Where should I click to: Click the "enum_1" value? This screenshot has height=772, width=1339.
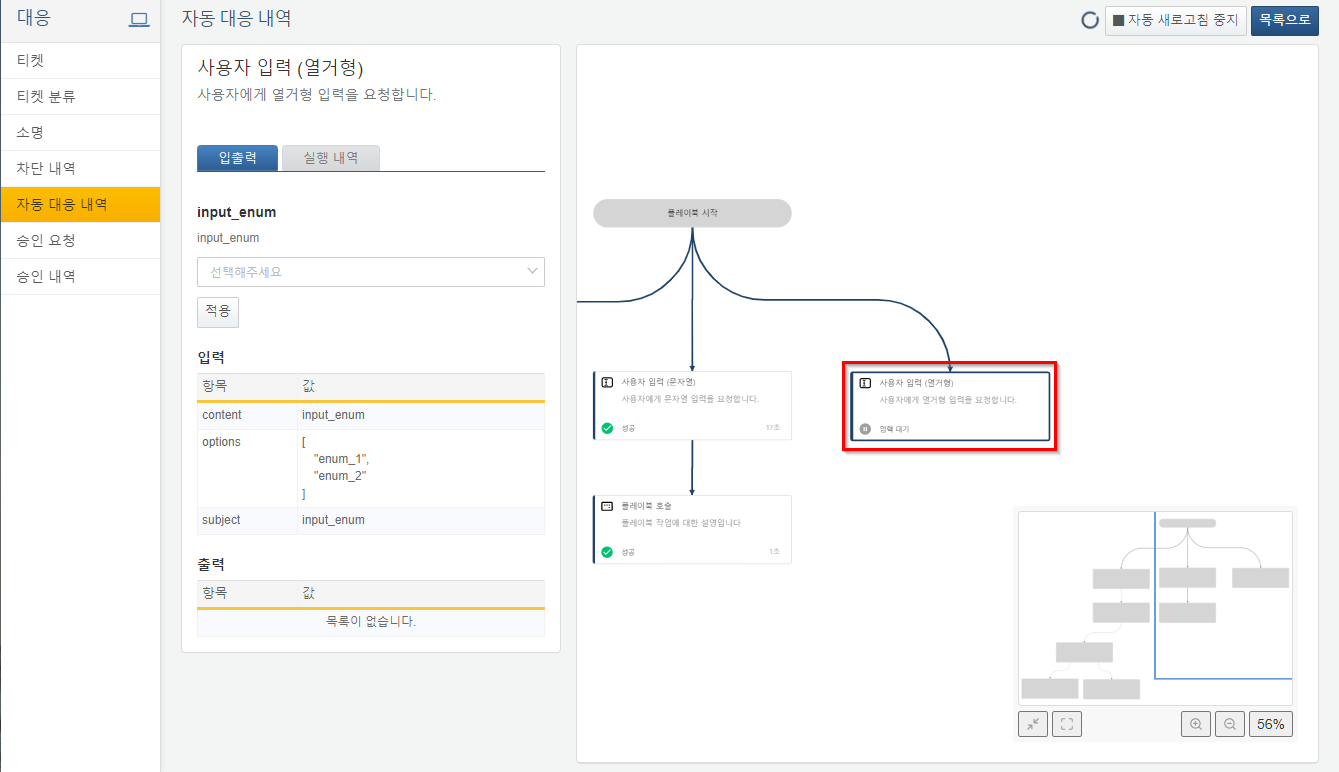tap(341, 459)
